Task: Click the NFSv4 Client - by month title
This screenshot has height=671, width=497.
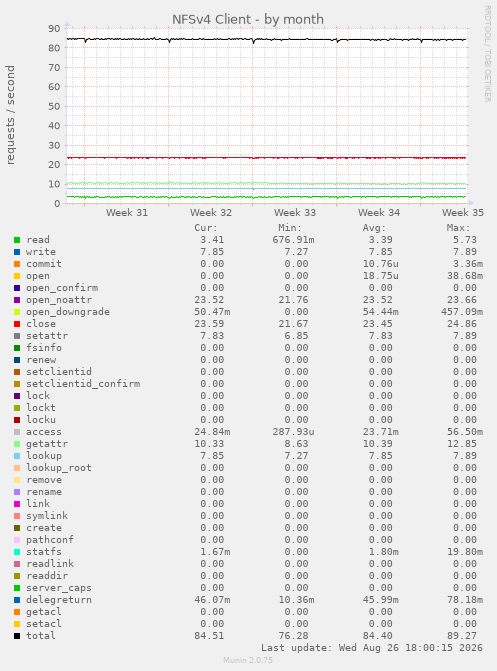Action: (x=248, y=19)
